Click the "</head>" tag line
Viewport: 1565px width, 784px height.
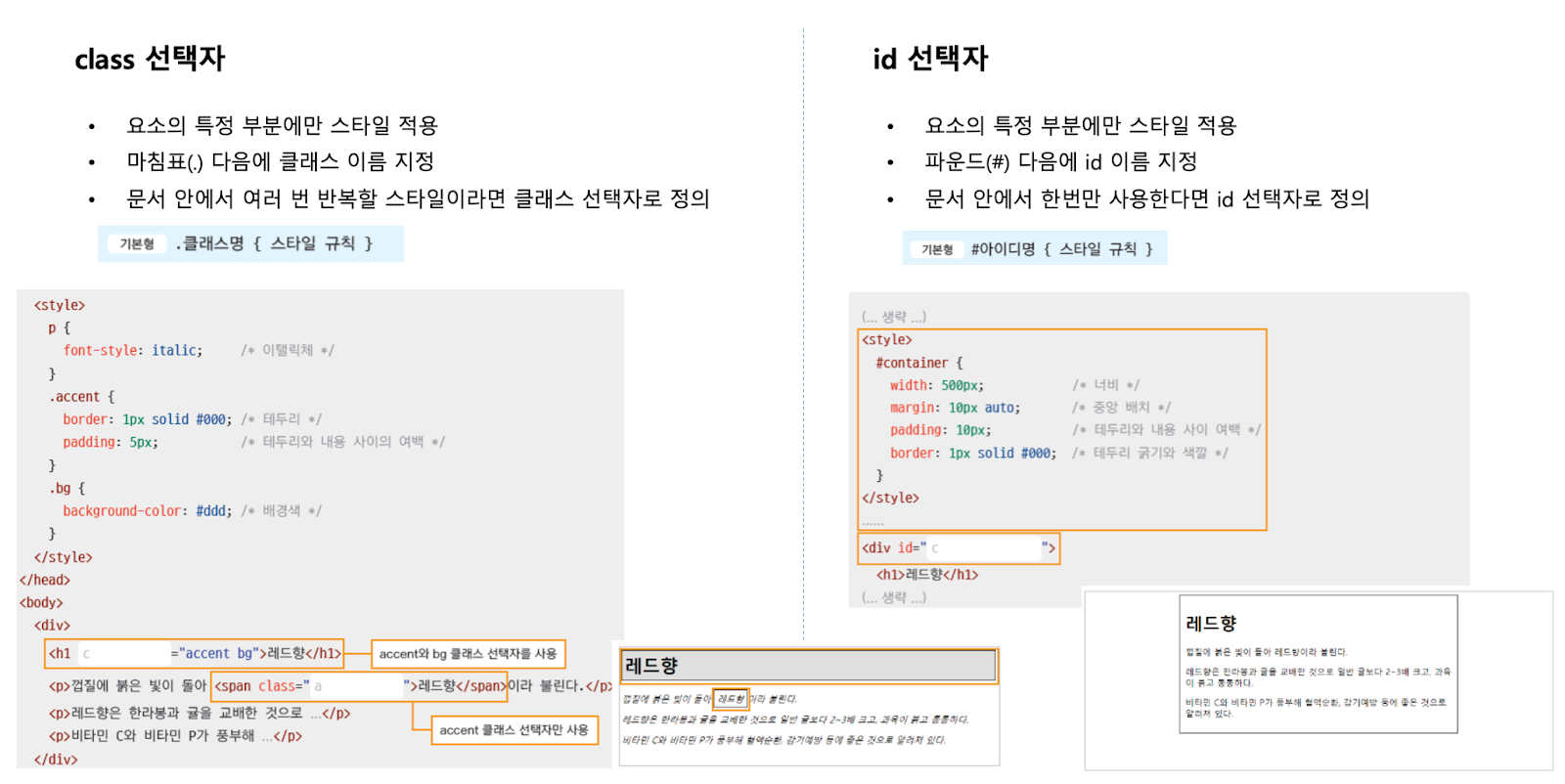pyautogui.click(x=45, y=580)
